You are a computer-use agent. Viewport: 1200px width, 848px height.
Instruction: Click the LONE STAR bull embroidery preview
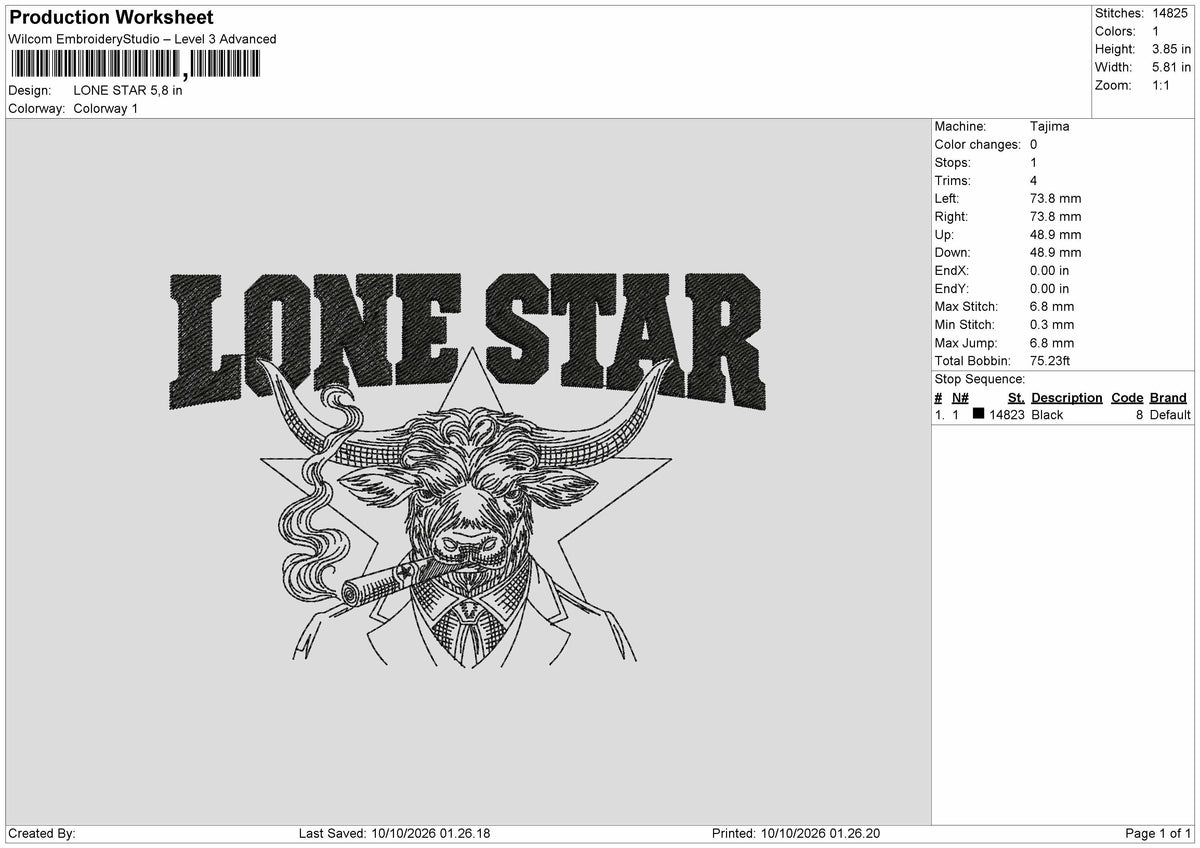465,468
